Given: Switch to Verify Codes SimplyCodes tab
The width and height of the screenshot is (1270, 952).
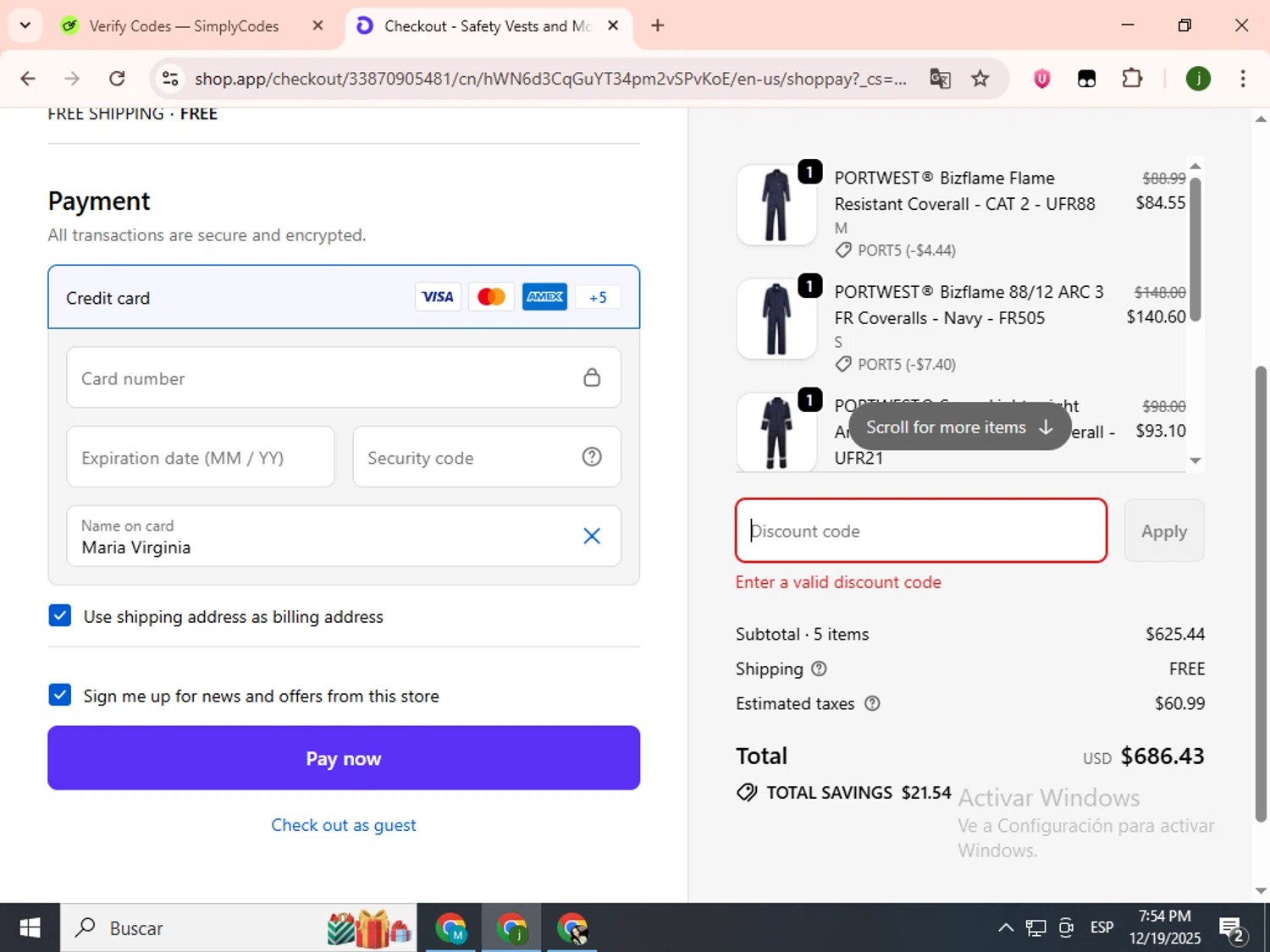Looking at the screenshot, I should (184, 26).
